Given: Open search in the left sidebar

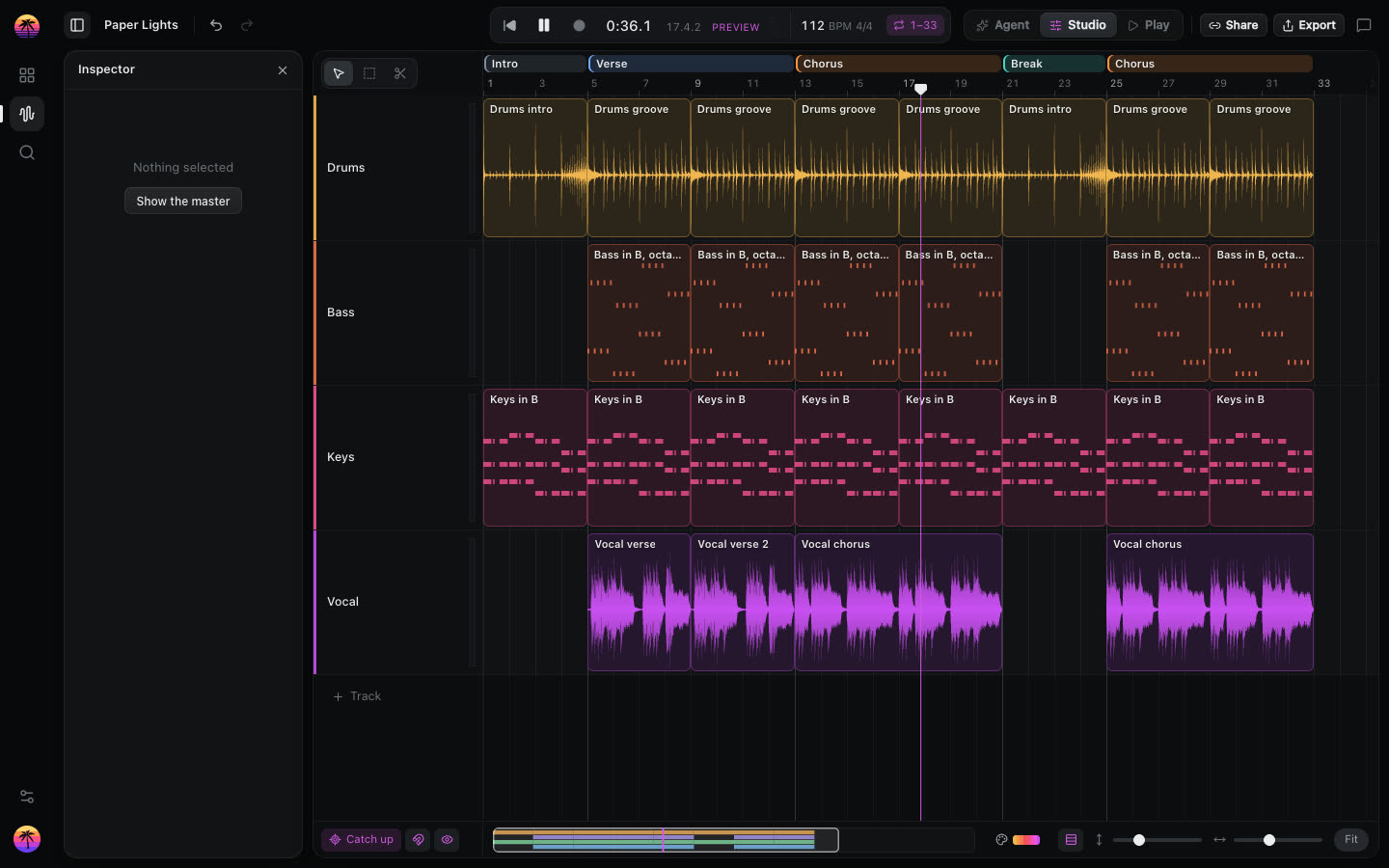Looking at the screenshot, I should pyautogui.click(x=27, y=152).
